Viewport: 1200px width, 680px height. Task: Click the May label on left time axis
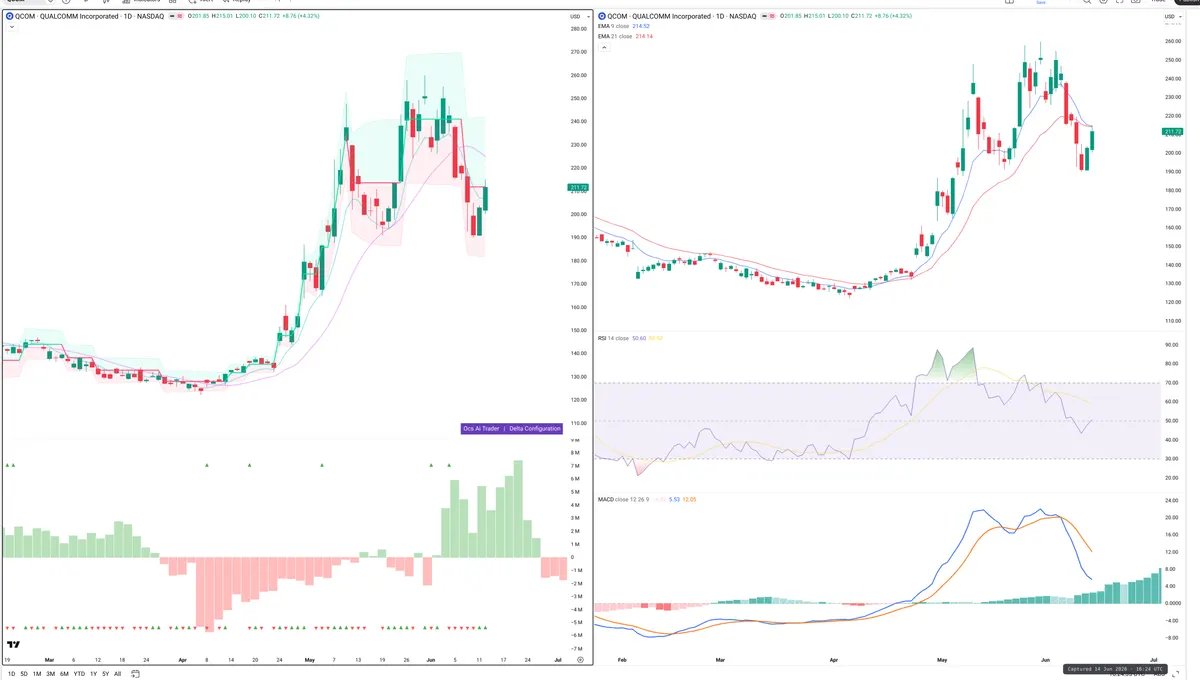(x=308, y=660)
